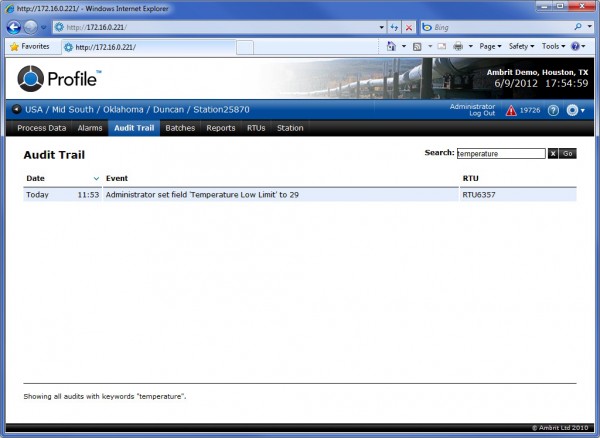Viewport: 600px width, 438px height.
Task: Click the alarm count 19726
Action: coord(530,110)
